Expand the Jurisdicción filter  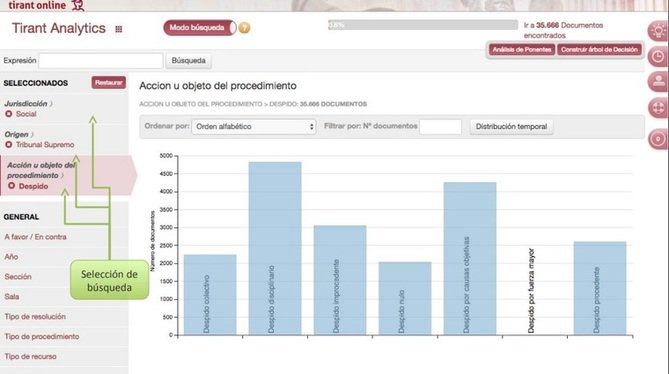pos(28,104)
